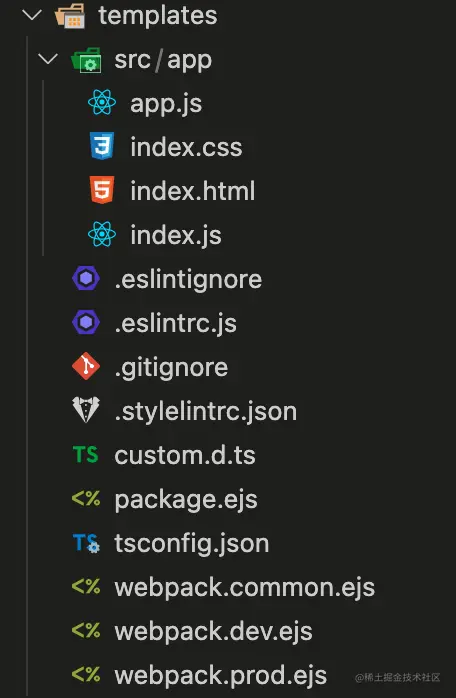456x698 pixels.
Task: Click the green src/app folder icon
Action: tap(86, 60)
